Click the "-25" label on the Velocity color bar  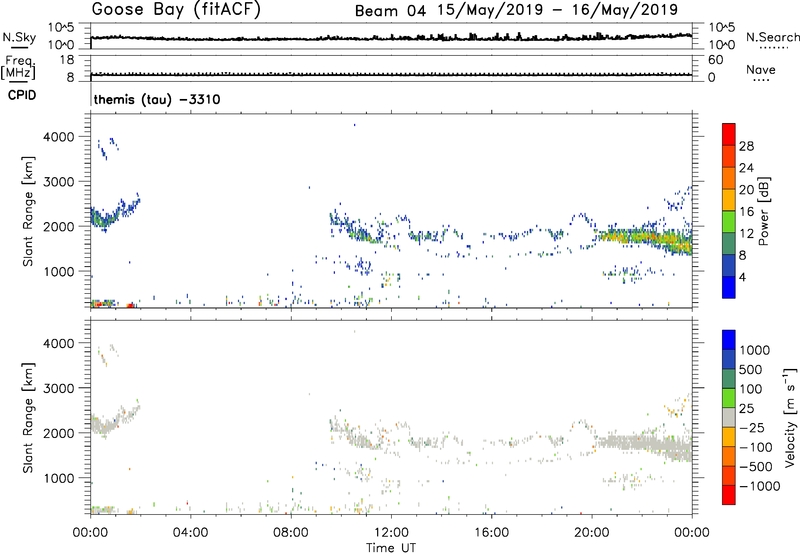pyautogui.click(x=752, y=427)
